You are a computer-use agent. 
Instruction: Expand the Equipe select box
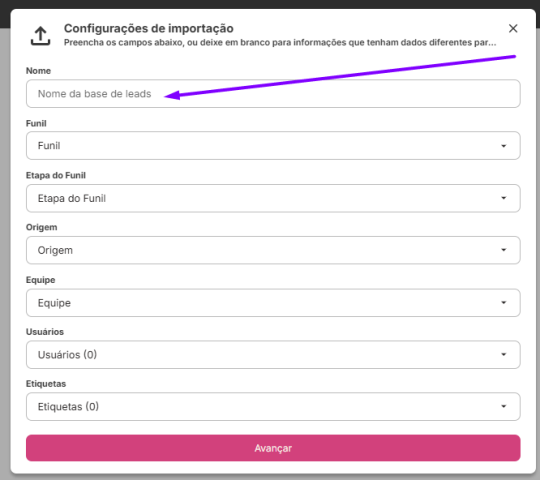[273, 303]
